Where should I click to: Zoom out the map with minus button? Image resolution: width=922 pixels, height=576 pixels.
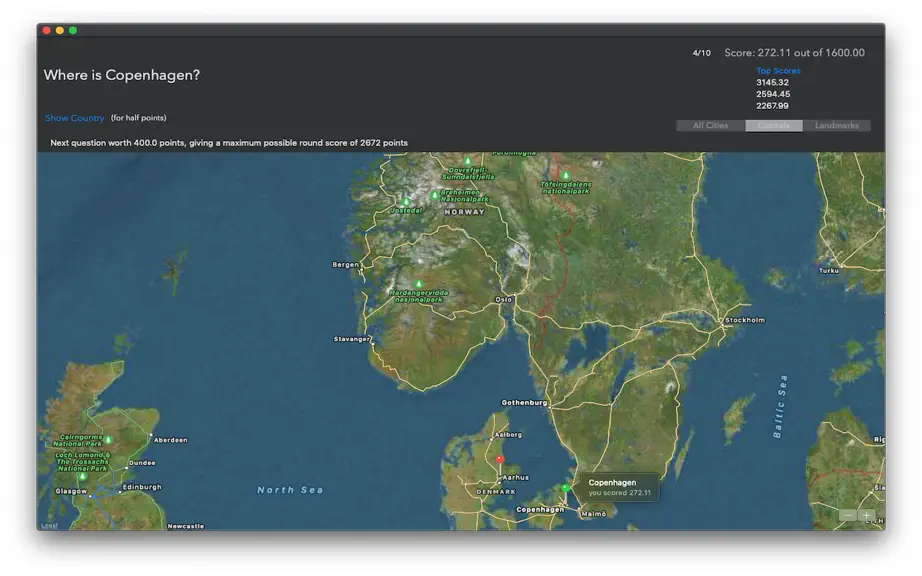(848, 515)
